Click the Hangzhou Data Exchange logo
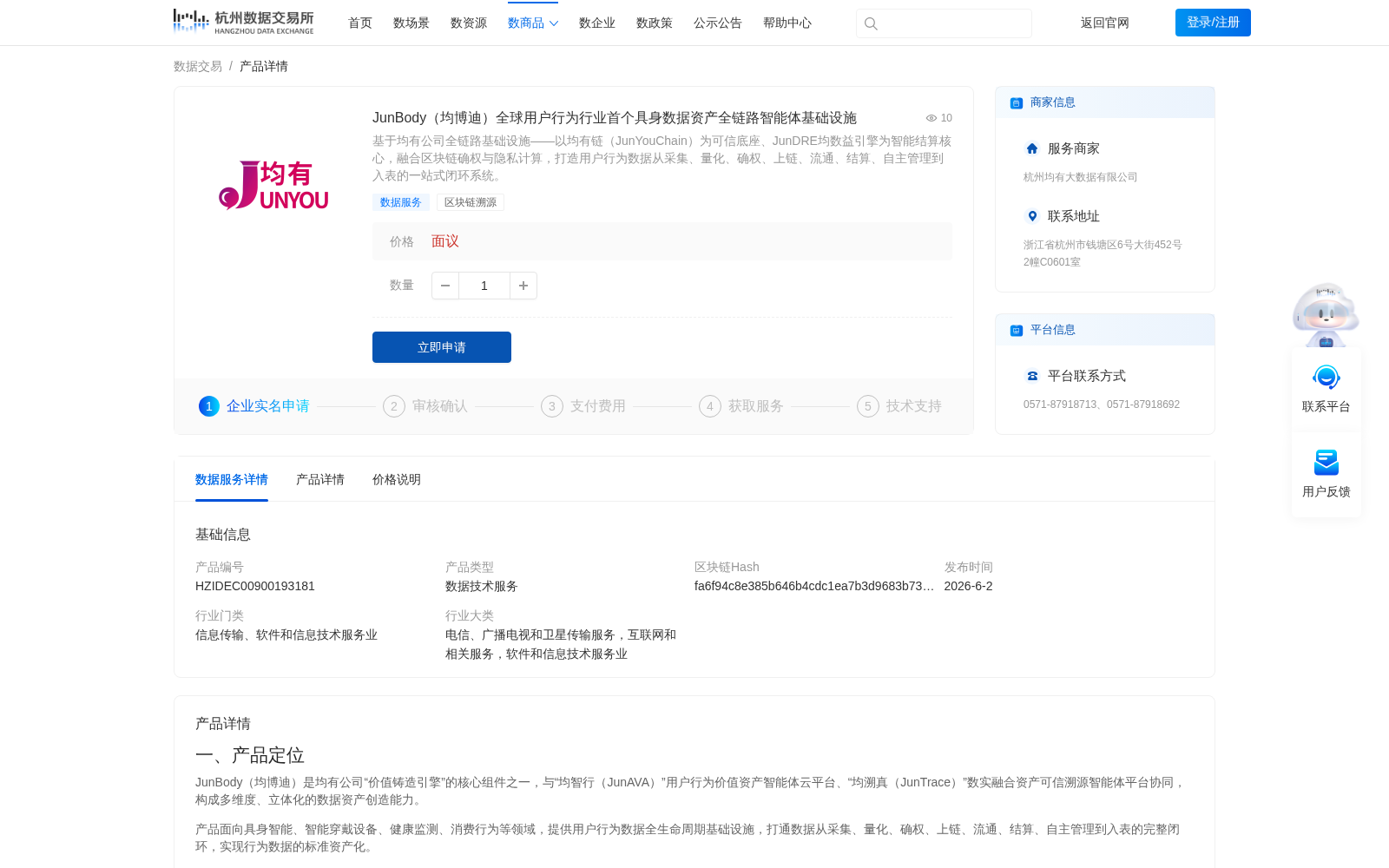 [x=243, y=22]
